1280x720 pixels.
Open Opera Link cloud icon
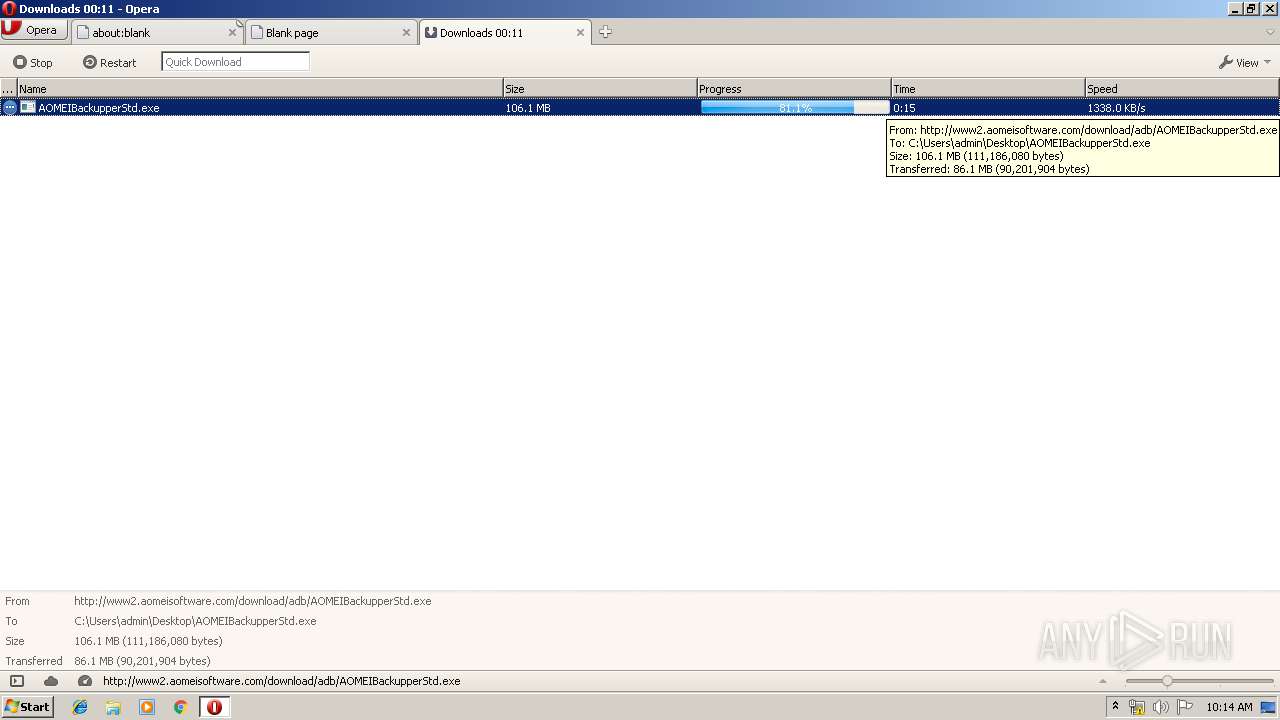coord(51,681)
